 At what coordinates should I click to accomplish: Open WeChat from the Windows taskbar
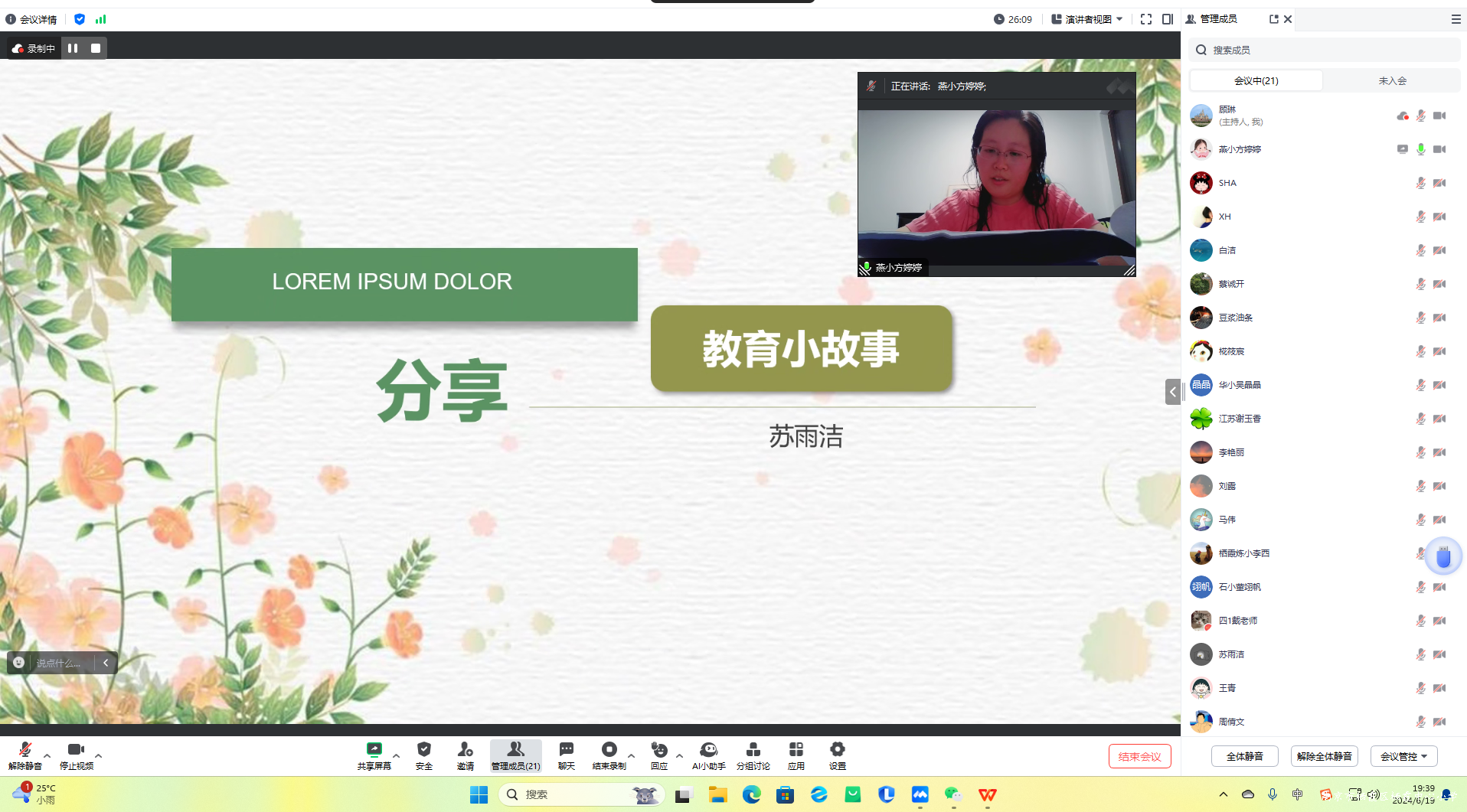[x=952, y=794]
